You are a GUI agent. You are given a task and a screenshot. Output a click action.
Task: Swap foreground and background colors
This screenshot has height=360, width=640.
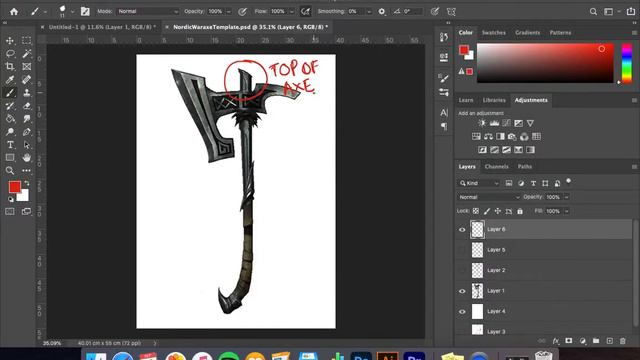click(27, 183)
